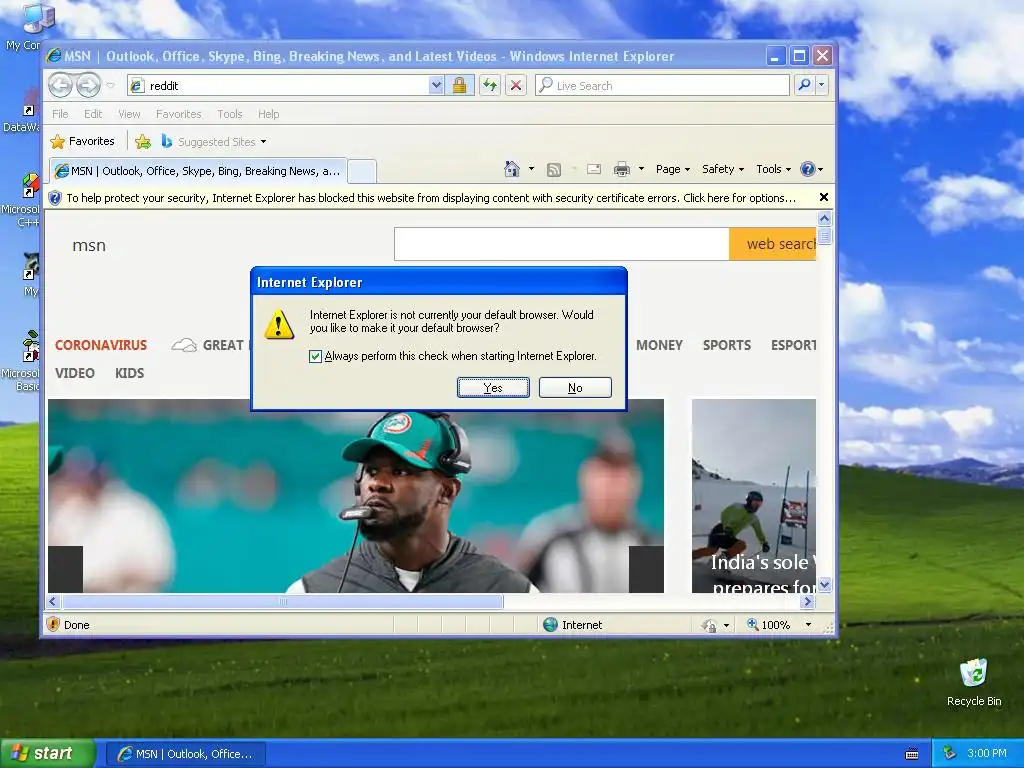Expand the address bar history dropdown

436,86
